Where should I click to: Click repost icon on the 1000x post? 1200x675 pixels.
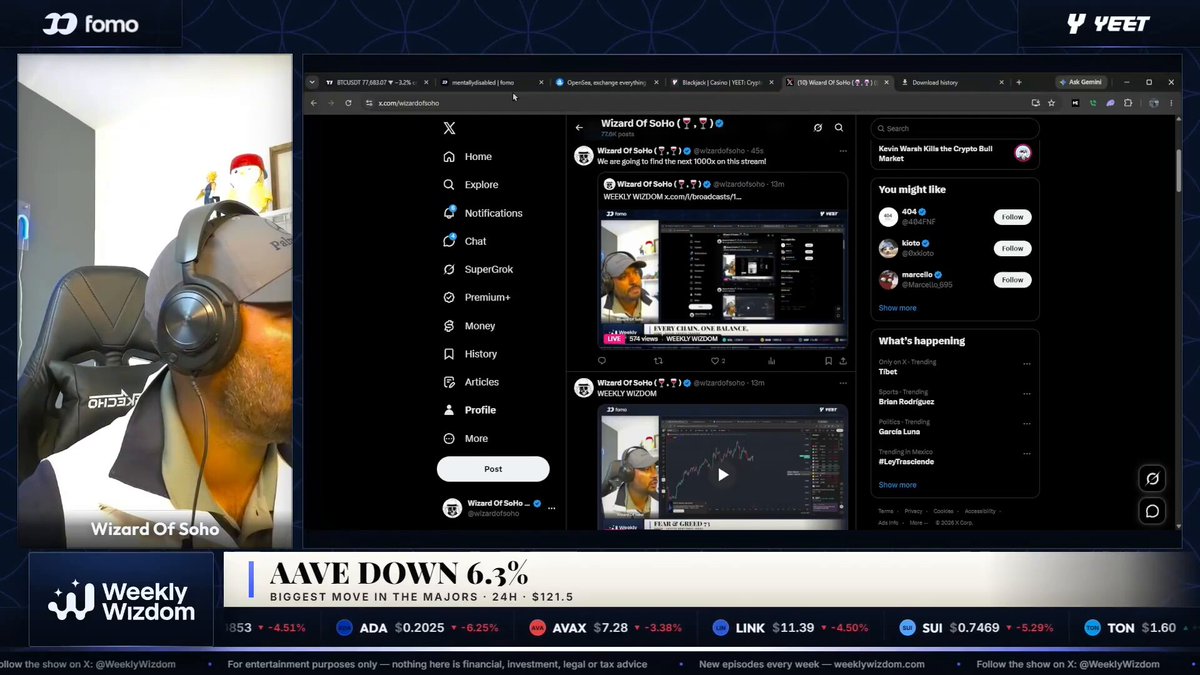658,361
